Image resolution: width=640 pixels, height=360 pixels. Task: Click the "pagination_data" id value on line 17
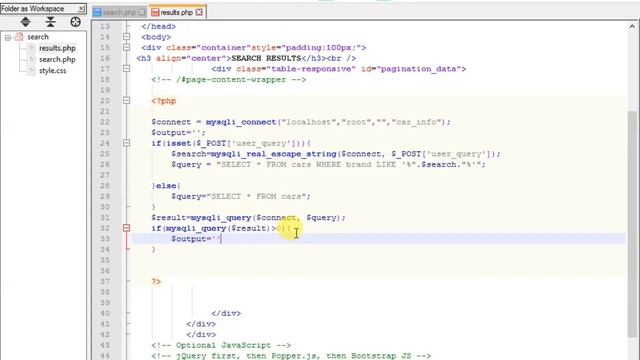[x=418, y=69]
